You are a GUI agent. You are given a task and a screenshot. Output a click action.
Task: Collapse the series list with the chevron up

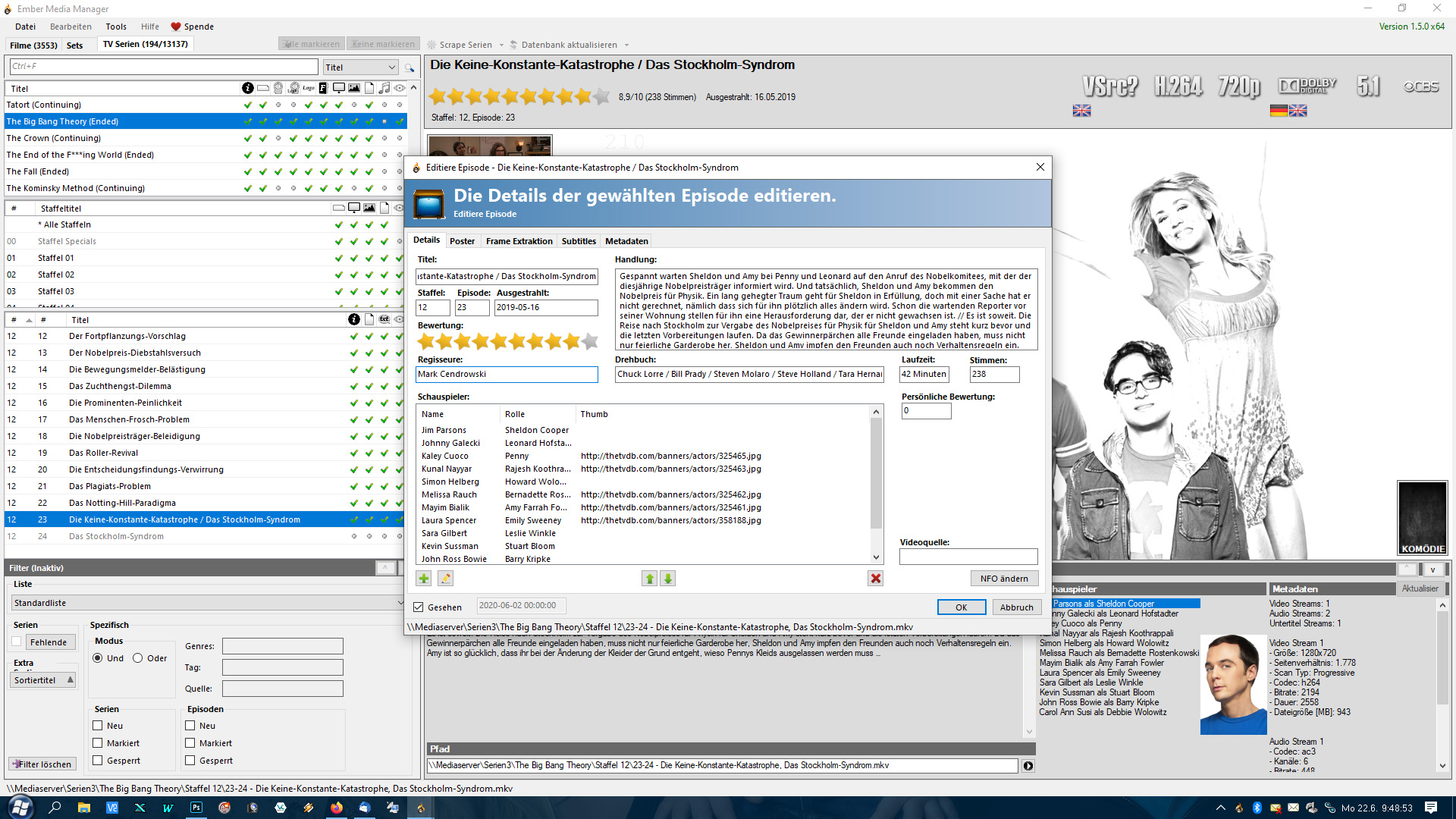tap(414, 88)
